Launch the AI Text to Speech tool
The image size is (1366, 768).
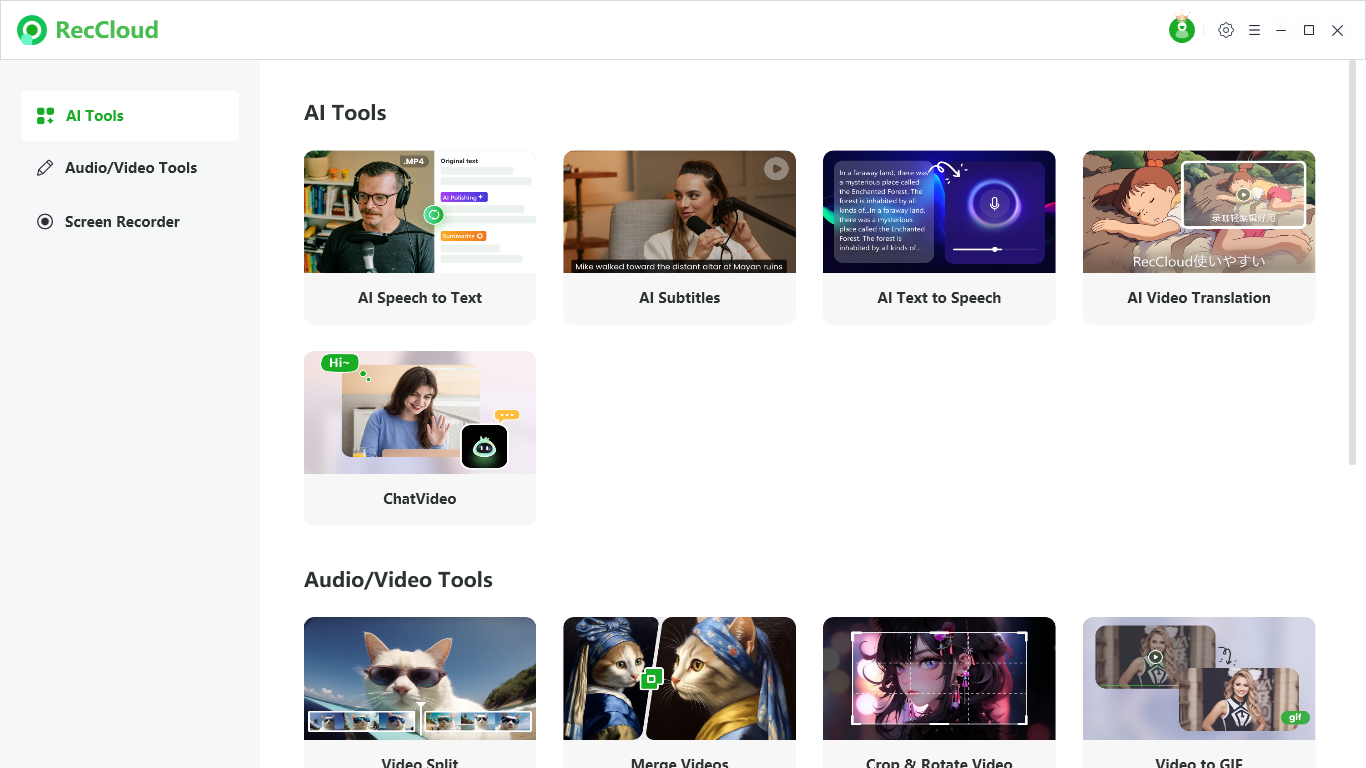coord(938,237)
